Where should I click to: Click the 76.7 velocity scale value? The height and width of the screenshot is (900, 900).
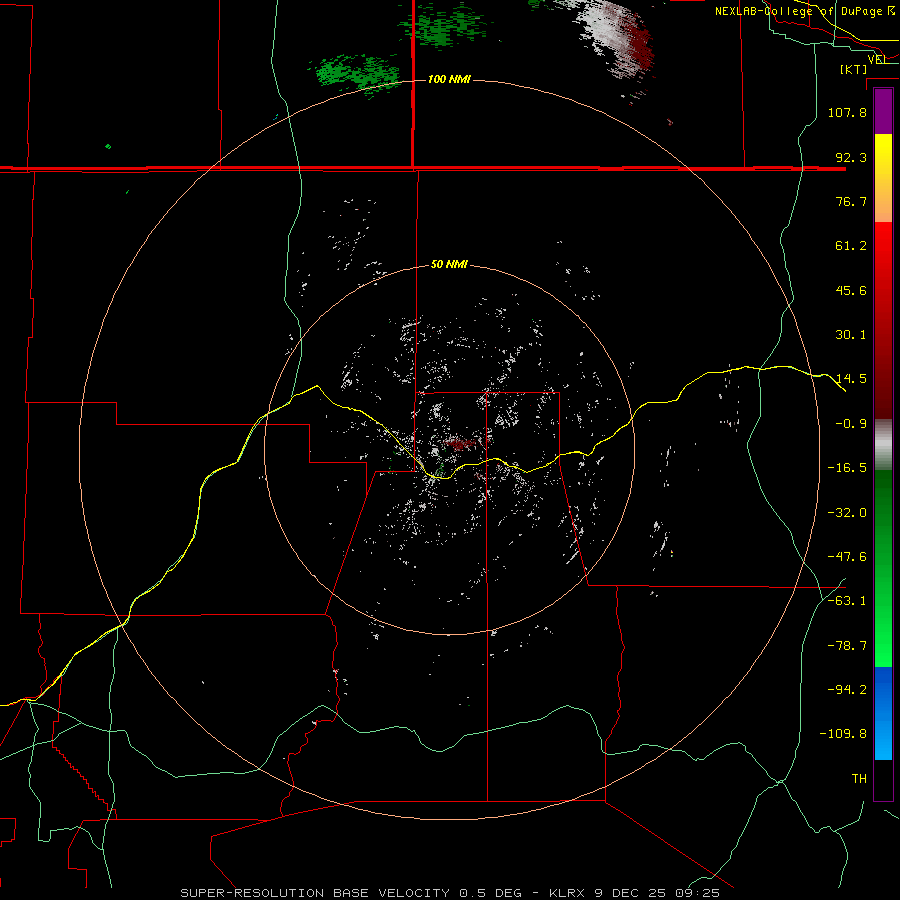point(851,201)
